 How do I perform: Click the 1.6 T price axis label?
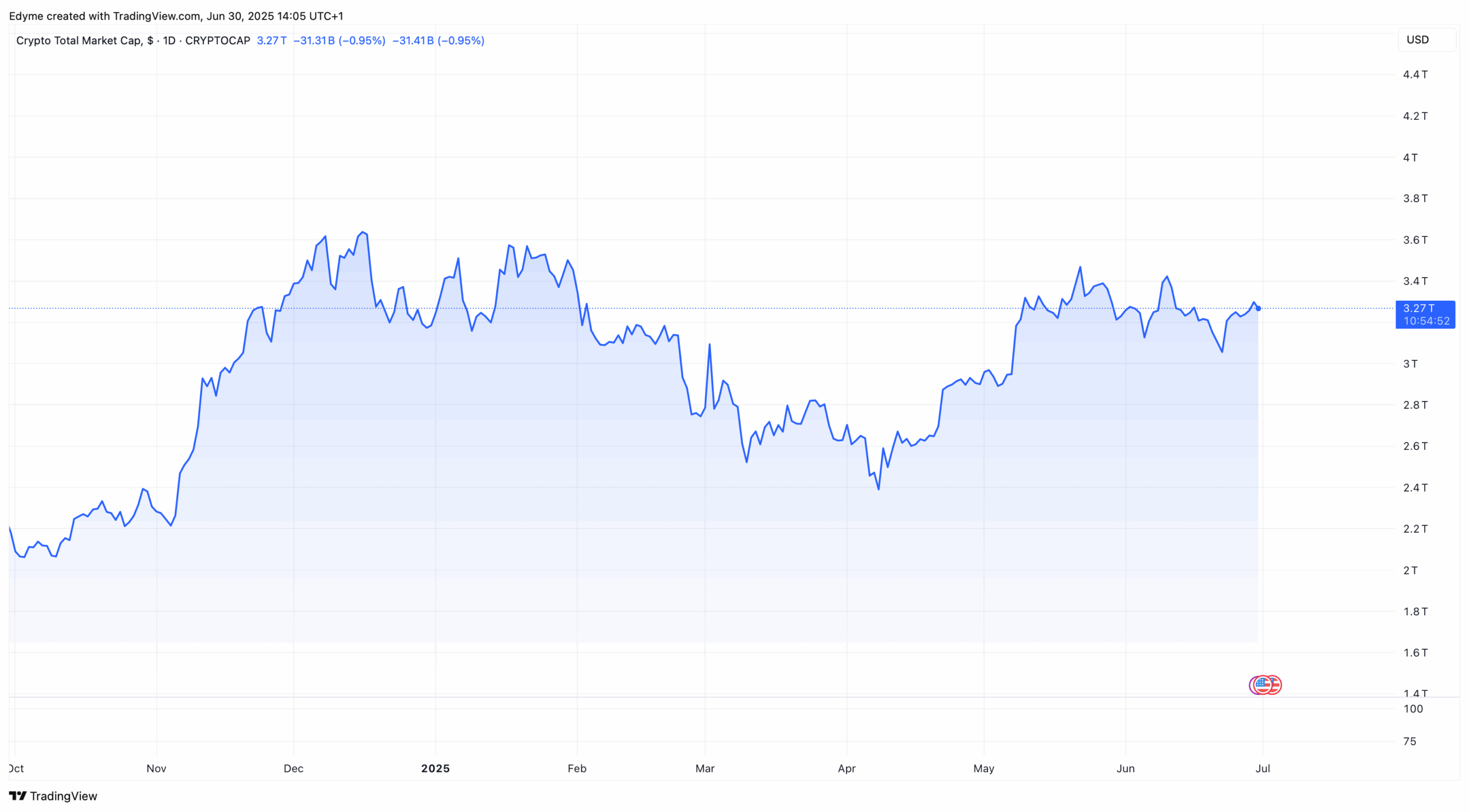pos(1415,652)
